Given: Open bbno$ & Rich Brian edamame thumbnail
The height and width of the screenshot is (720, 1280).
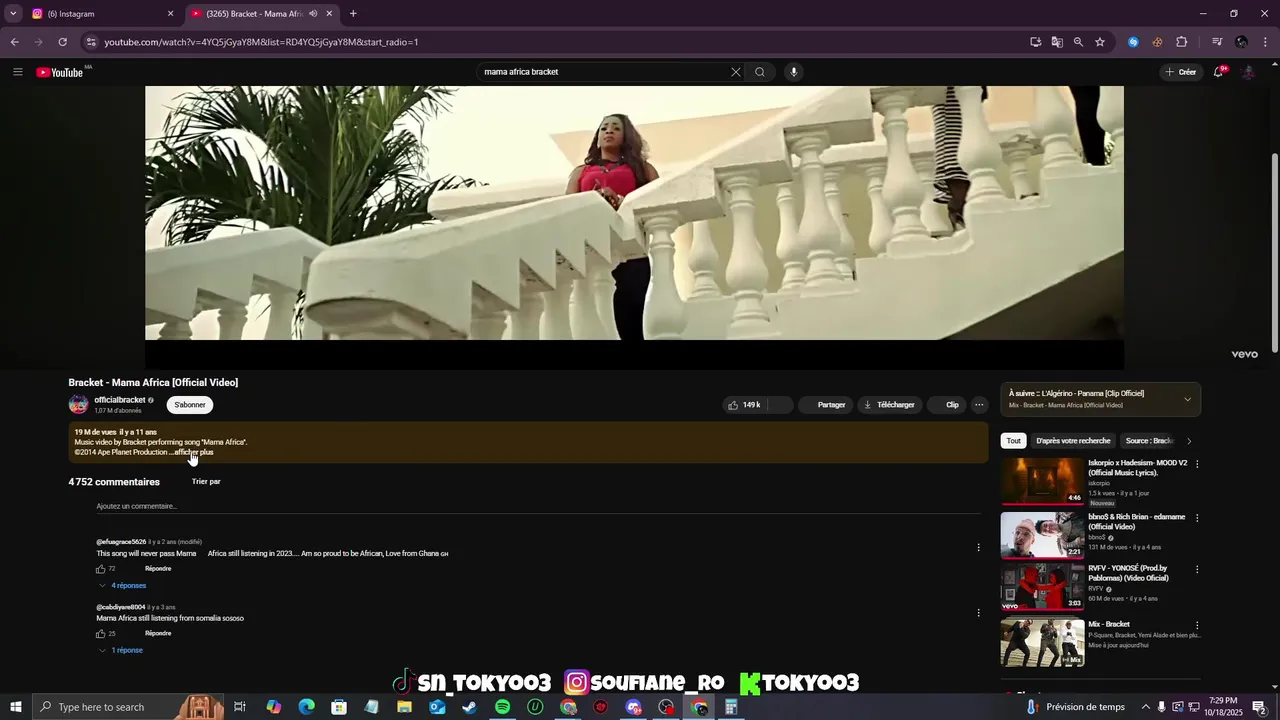Looking at the screenshot, I should (x=1042, y=535).
